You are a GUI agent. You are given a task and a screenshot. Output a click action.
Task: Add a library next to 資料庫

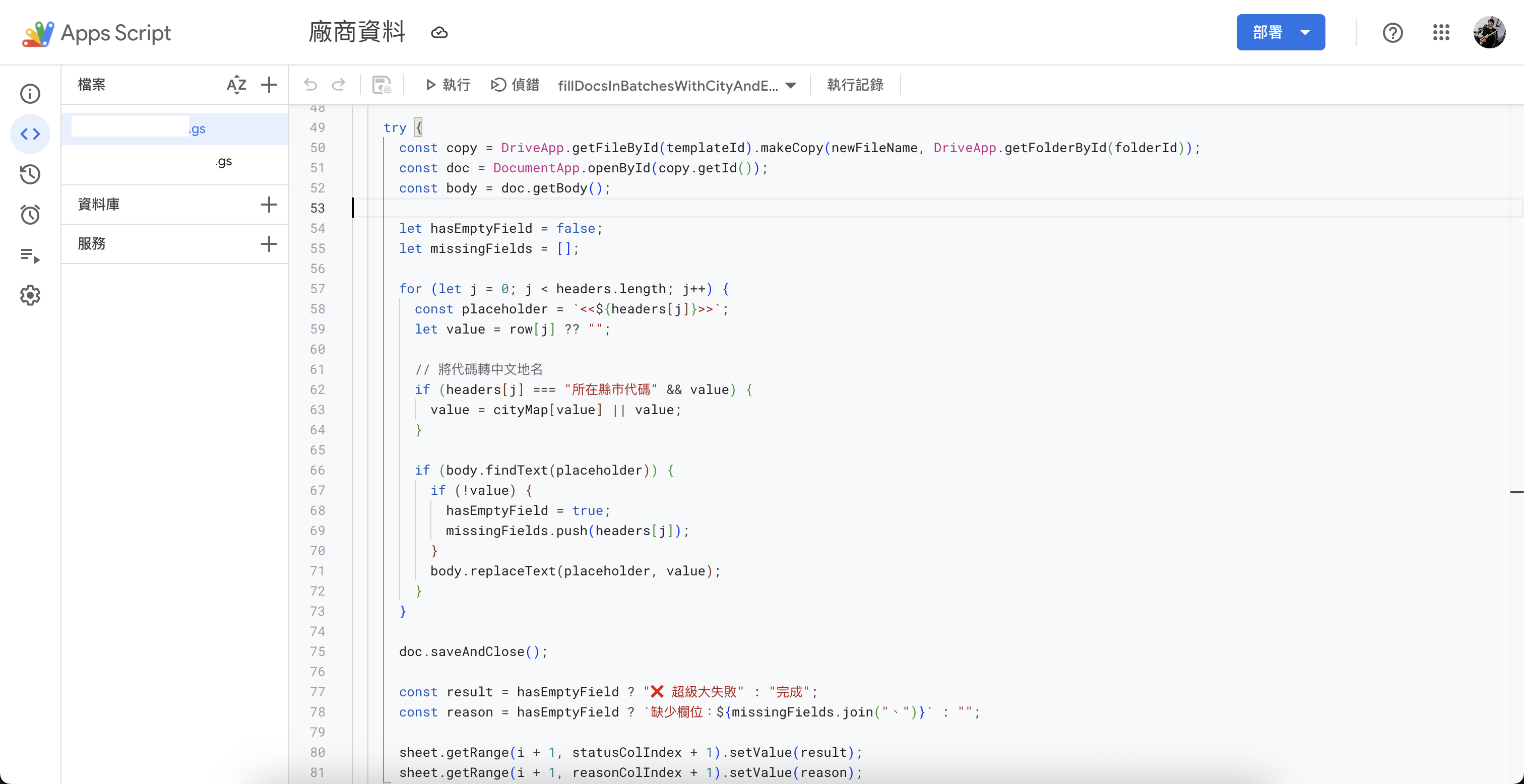tap(269, 205)
